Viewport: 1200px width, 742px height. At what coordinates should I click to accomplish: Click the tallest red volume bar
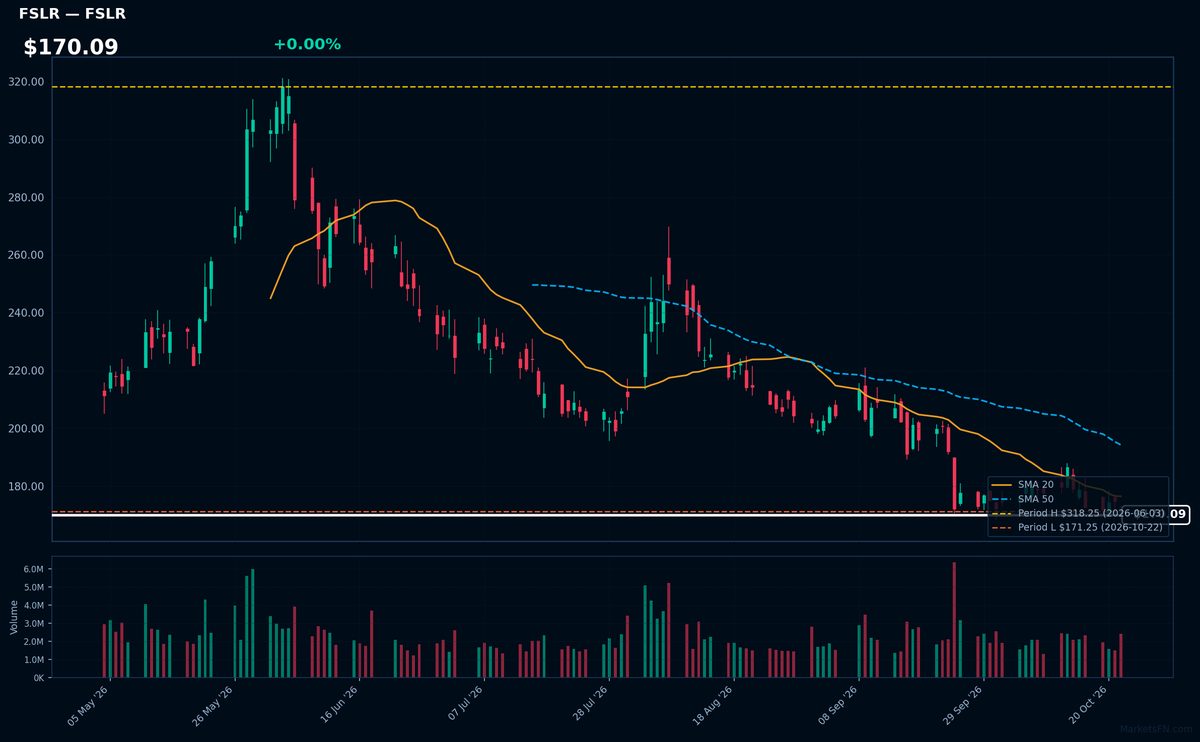click(954, 620)
